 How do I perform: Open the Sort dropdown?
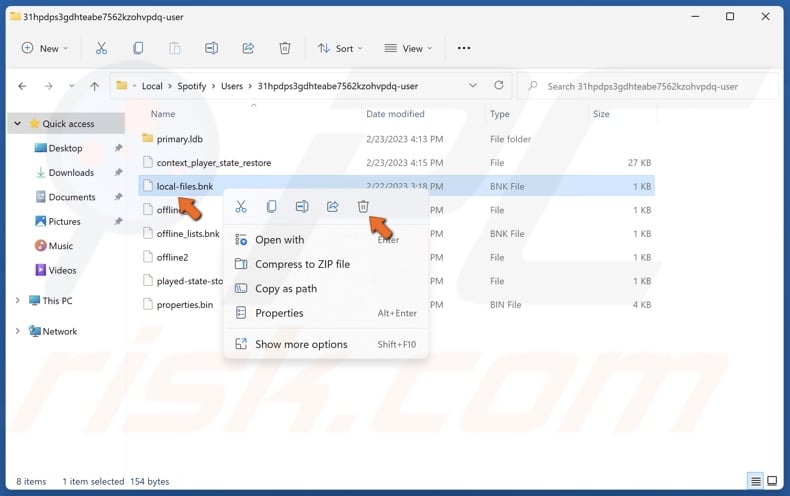pyautogui.click(x=340, y=48)
